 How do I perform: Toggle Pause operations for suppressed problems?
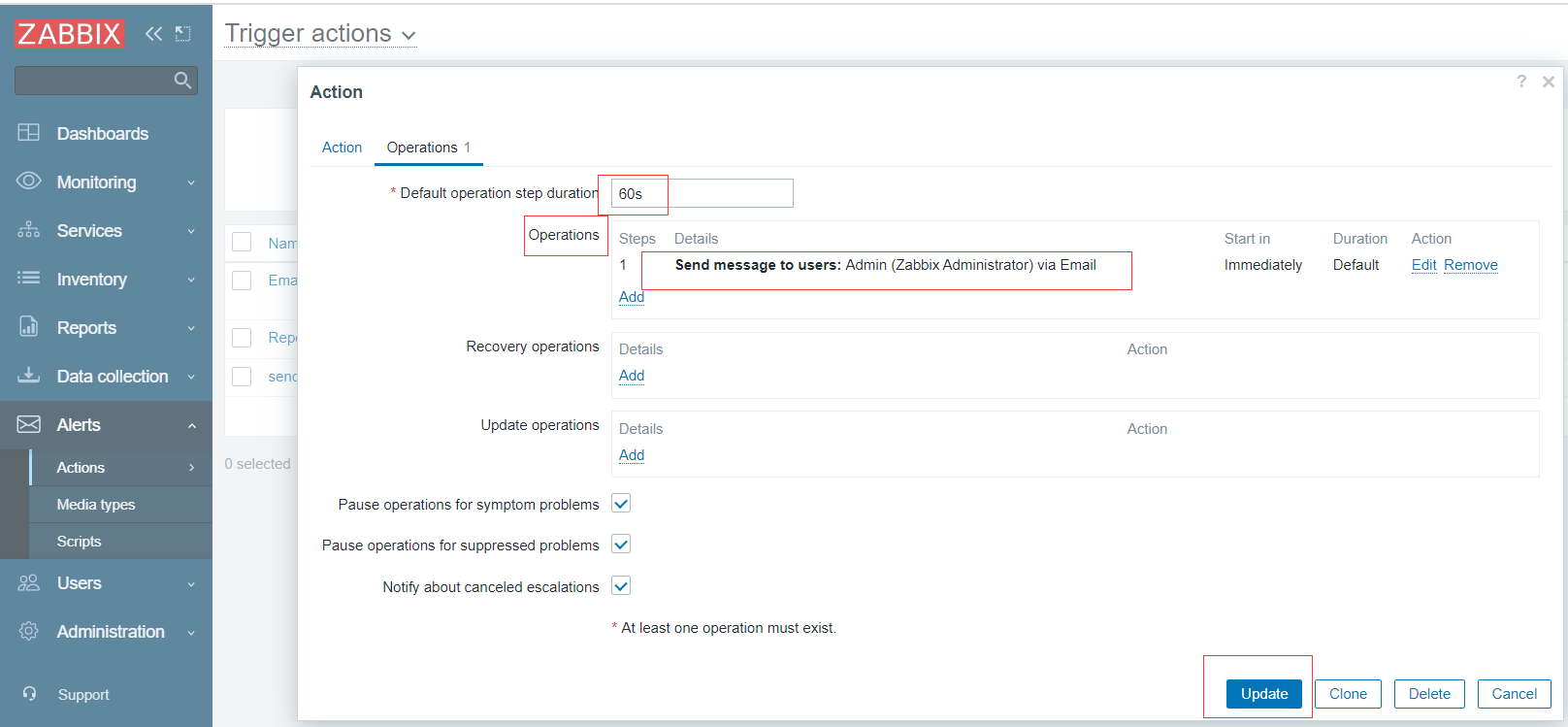pyautogui.click(x=622, y=544)
